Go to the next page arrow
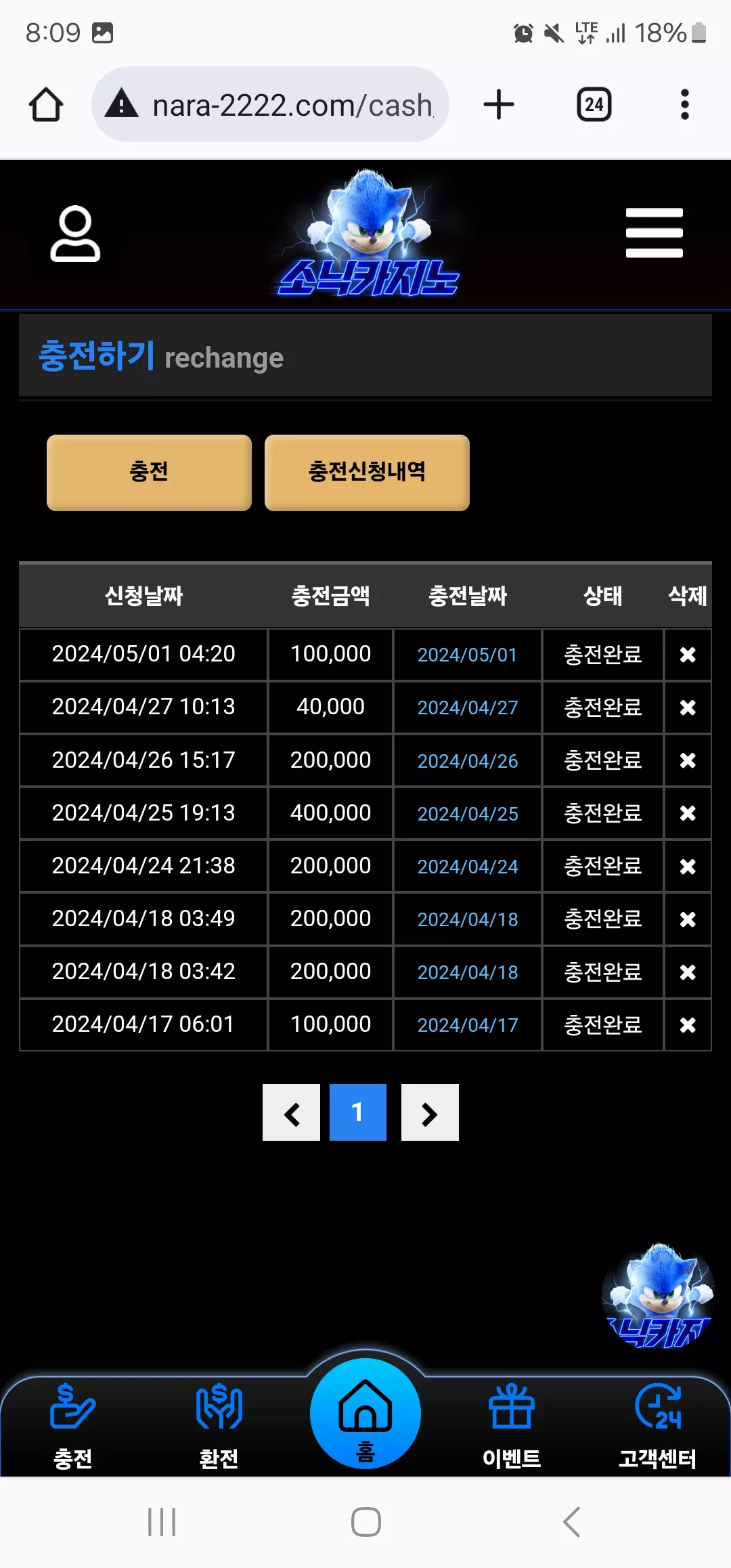The height and width of the screenshot is (1568, 731). pyautogui.click(x=430, y=1112)
